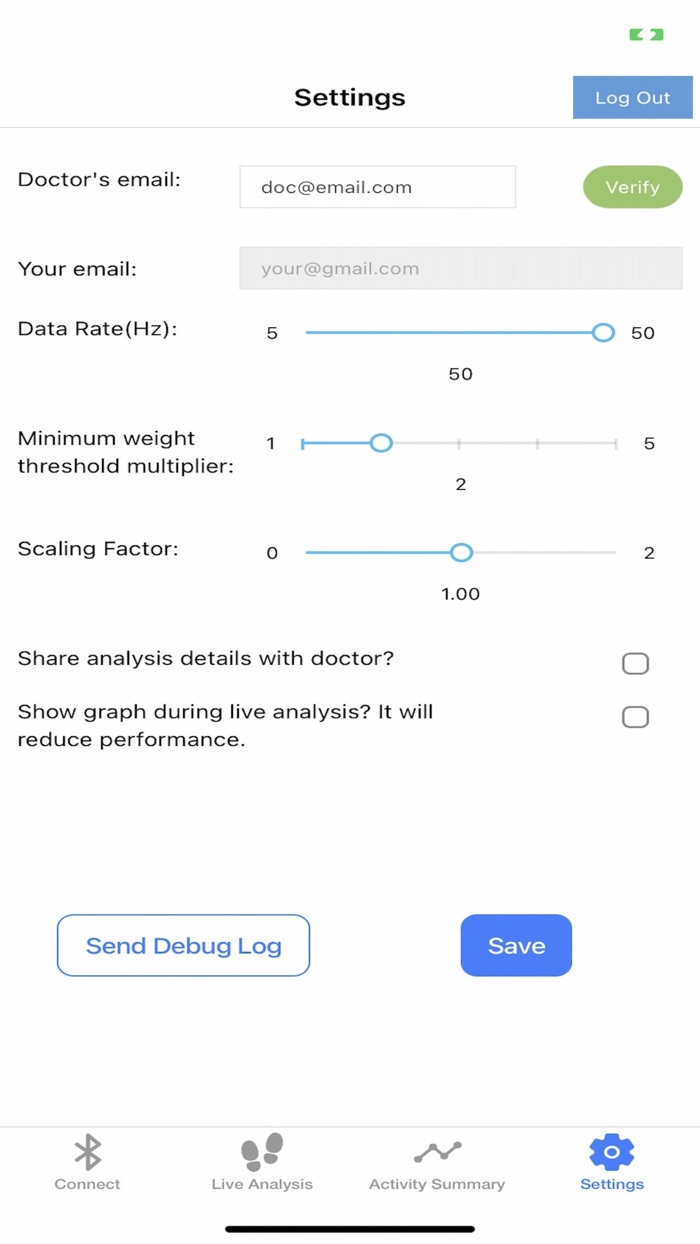
Task: Tap the home indicator bar
Action: pos(350,1229)
